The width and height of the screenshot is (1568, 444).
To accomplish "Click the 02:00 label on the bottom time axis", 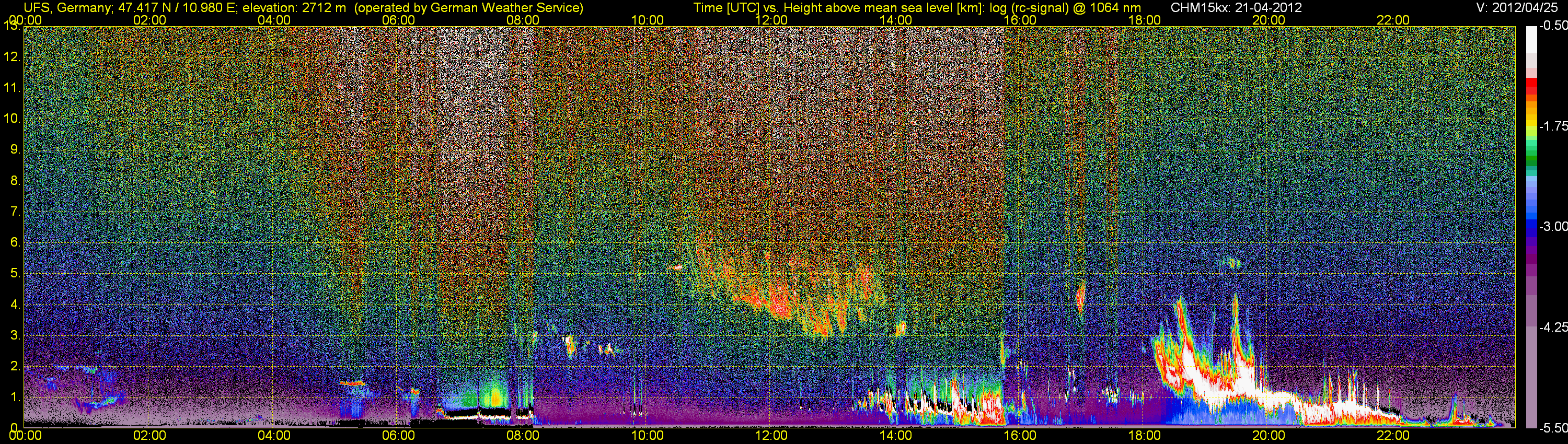I will point(149,436).
